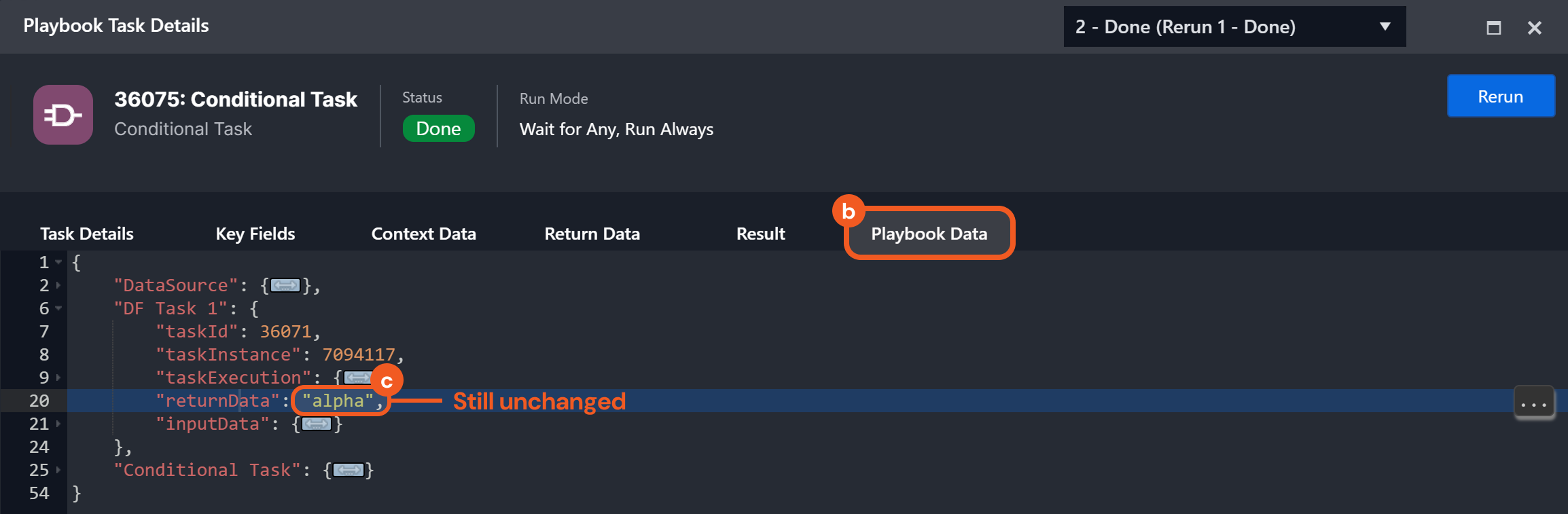Image resolution: width=1568 pixels, height=514 pixels.
Task: Expand the collapsed taskExecution object icon
Action: point(357,378)
